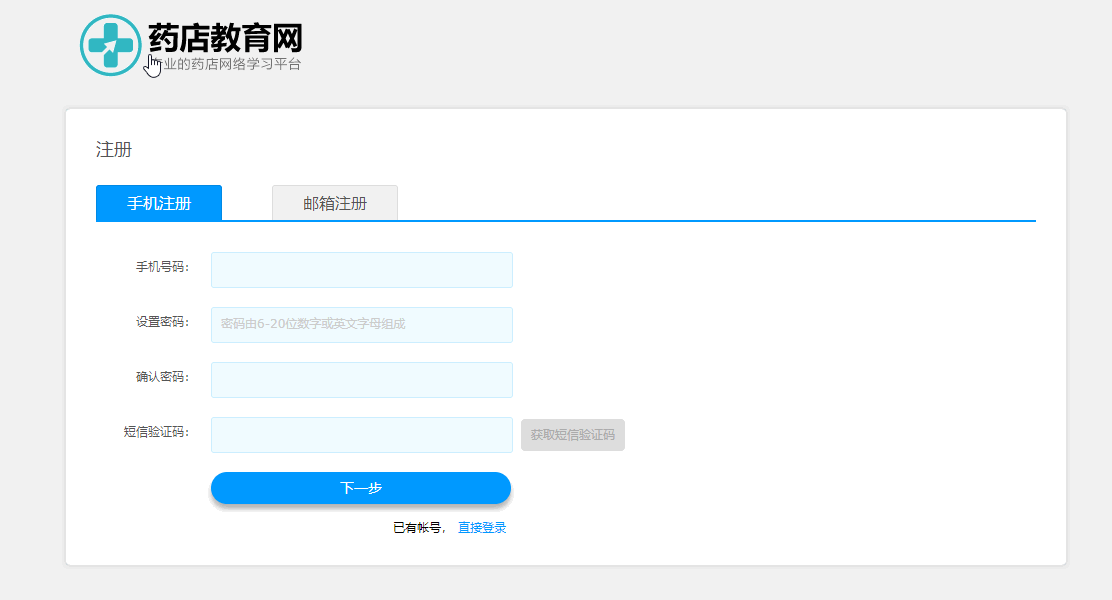Focus the 短信验证码 input field
This screenshot has height=600, width=1112.
(x=362, y=435)
